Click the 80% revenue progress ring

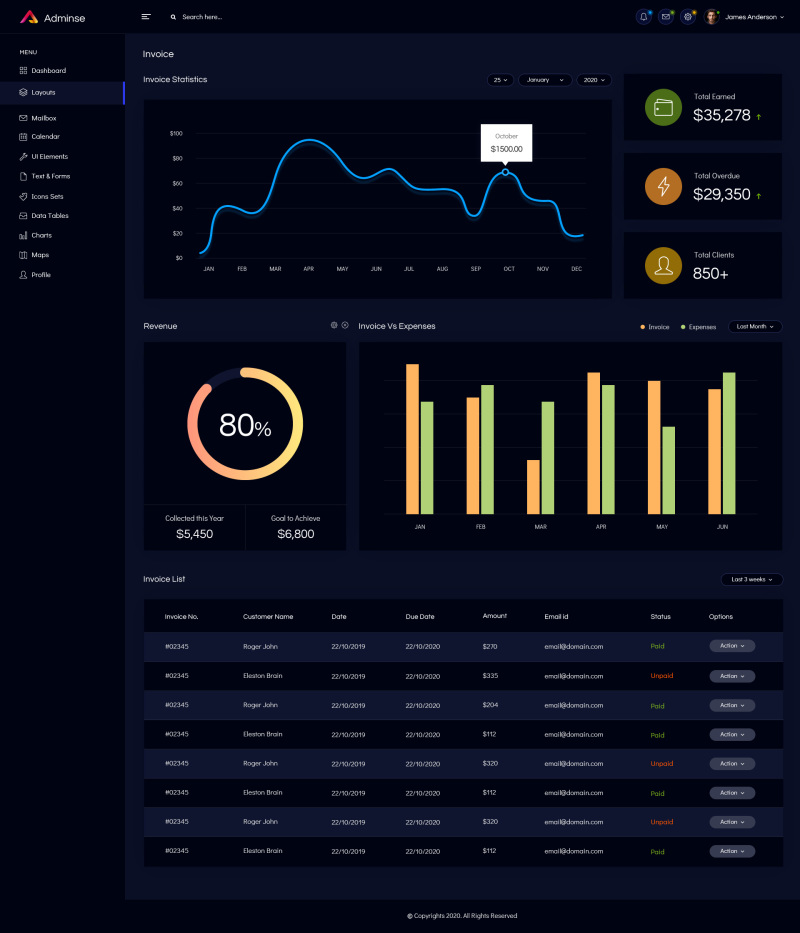[x=244, y=424]
